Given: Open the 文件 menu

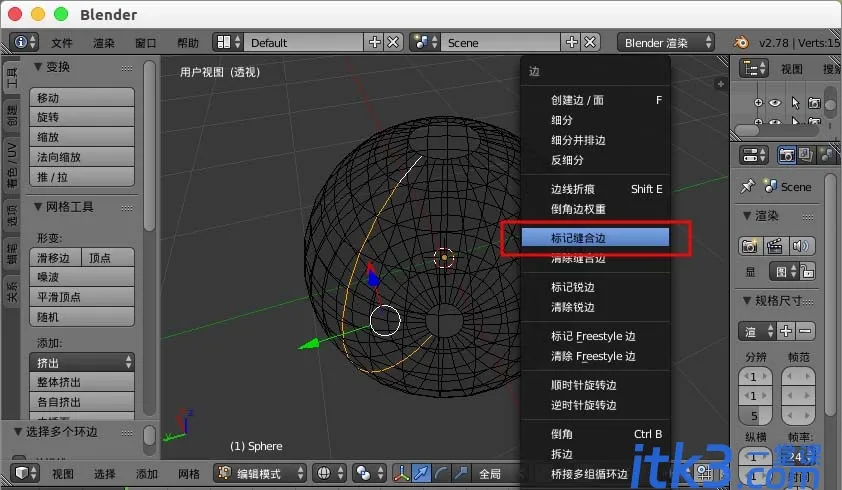Looking at the screenshot, I should 62,43.
